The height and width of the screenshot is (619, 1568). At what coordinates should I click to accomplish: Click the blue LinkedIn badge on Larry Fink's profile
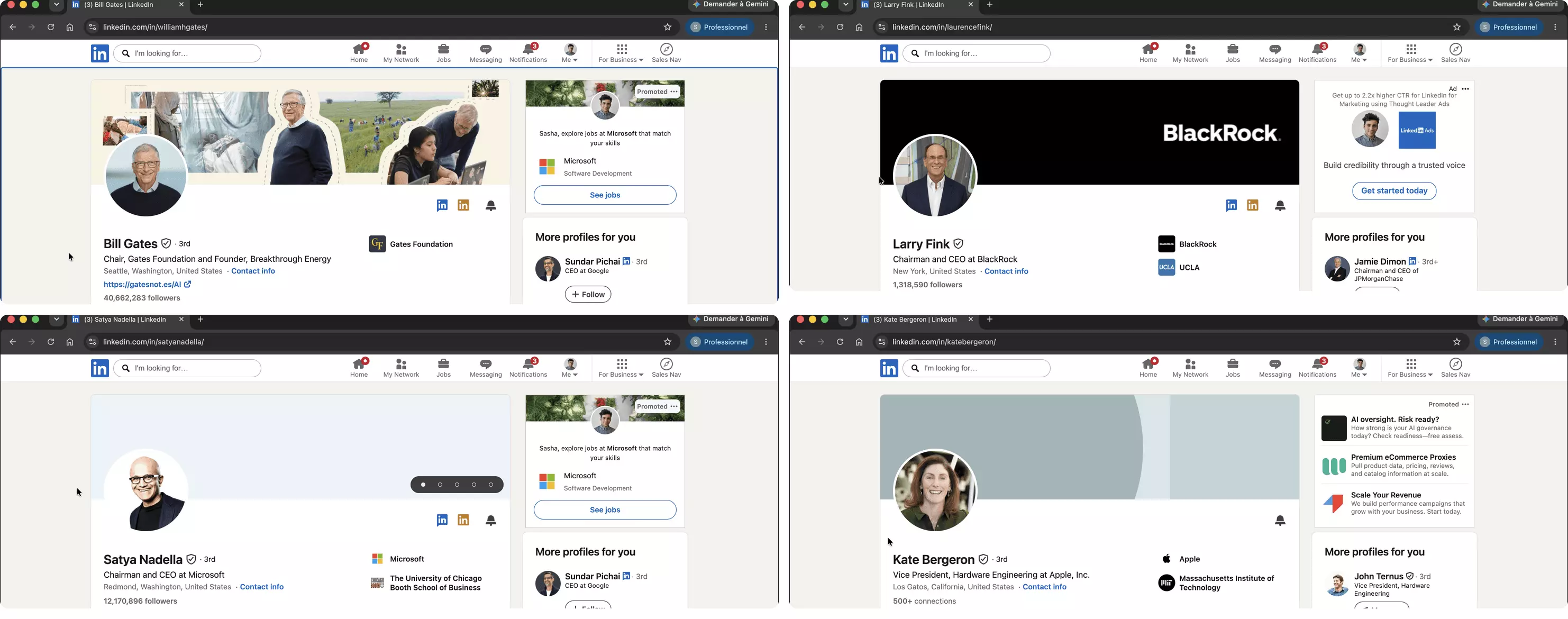click(x=1232, y=205)
